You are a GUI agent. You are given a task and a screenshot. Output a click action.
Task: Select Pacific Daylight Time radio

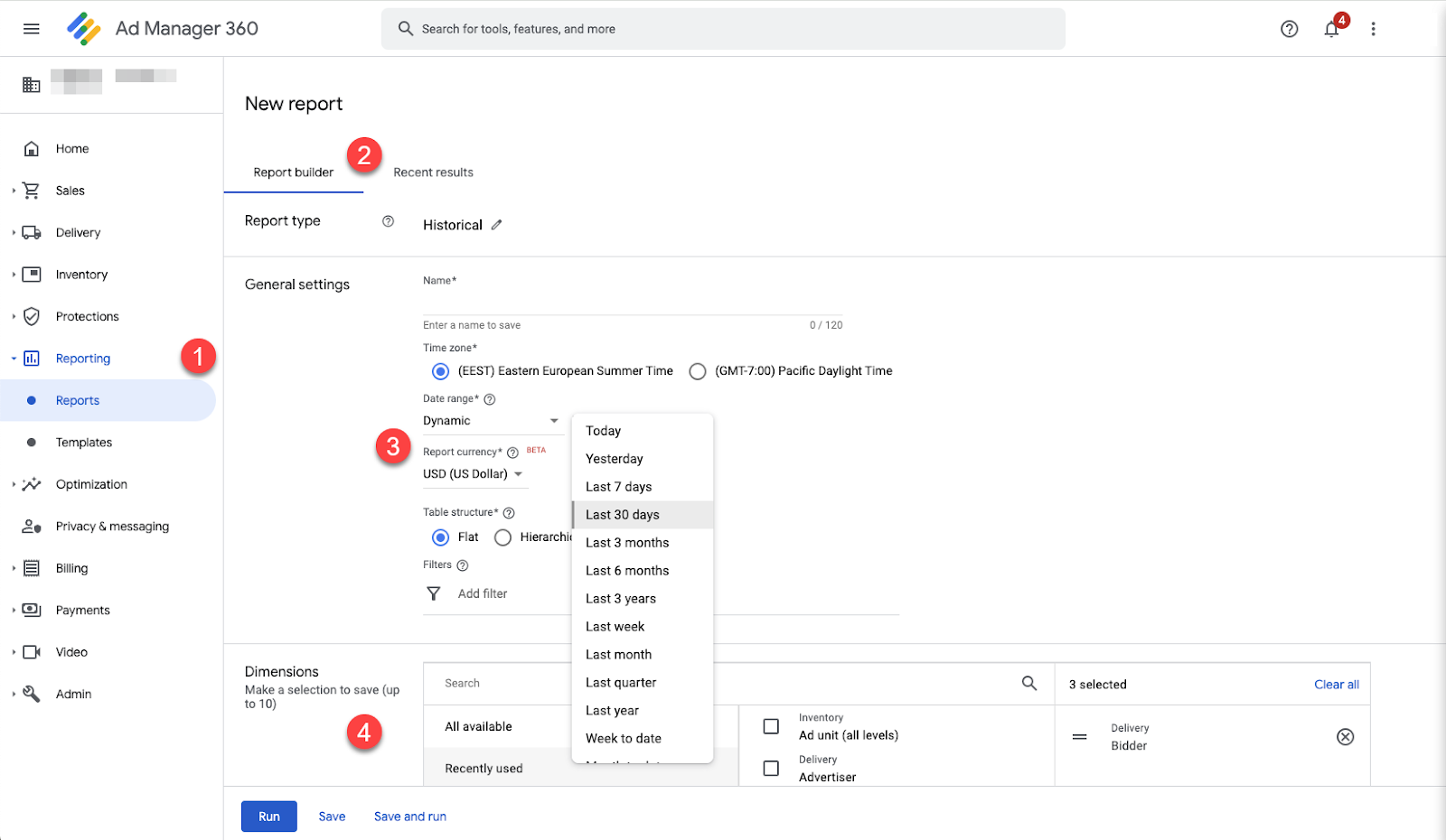[x=698, y=371]
